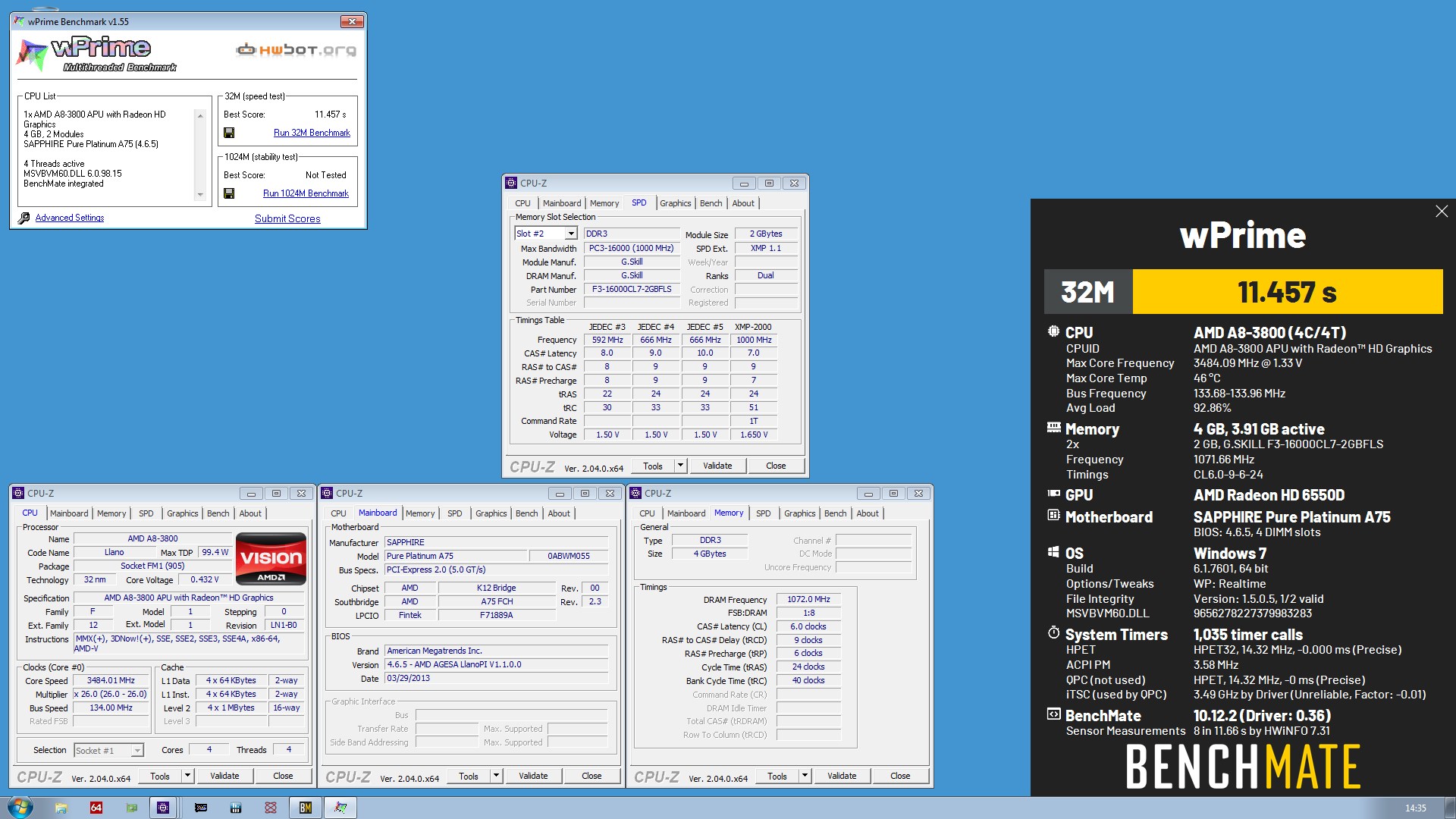
Task: Open the Windows Start menu
Action: coord(20,807)
